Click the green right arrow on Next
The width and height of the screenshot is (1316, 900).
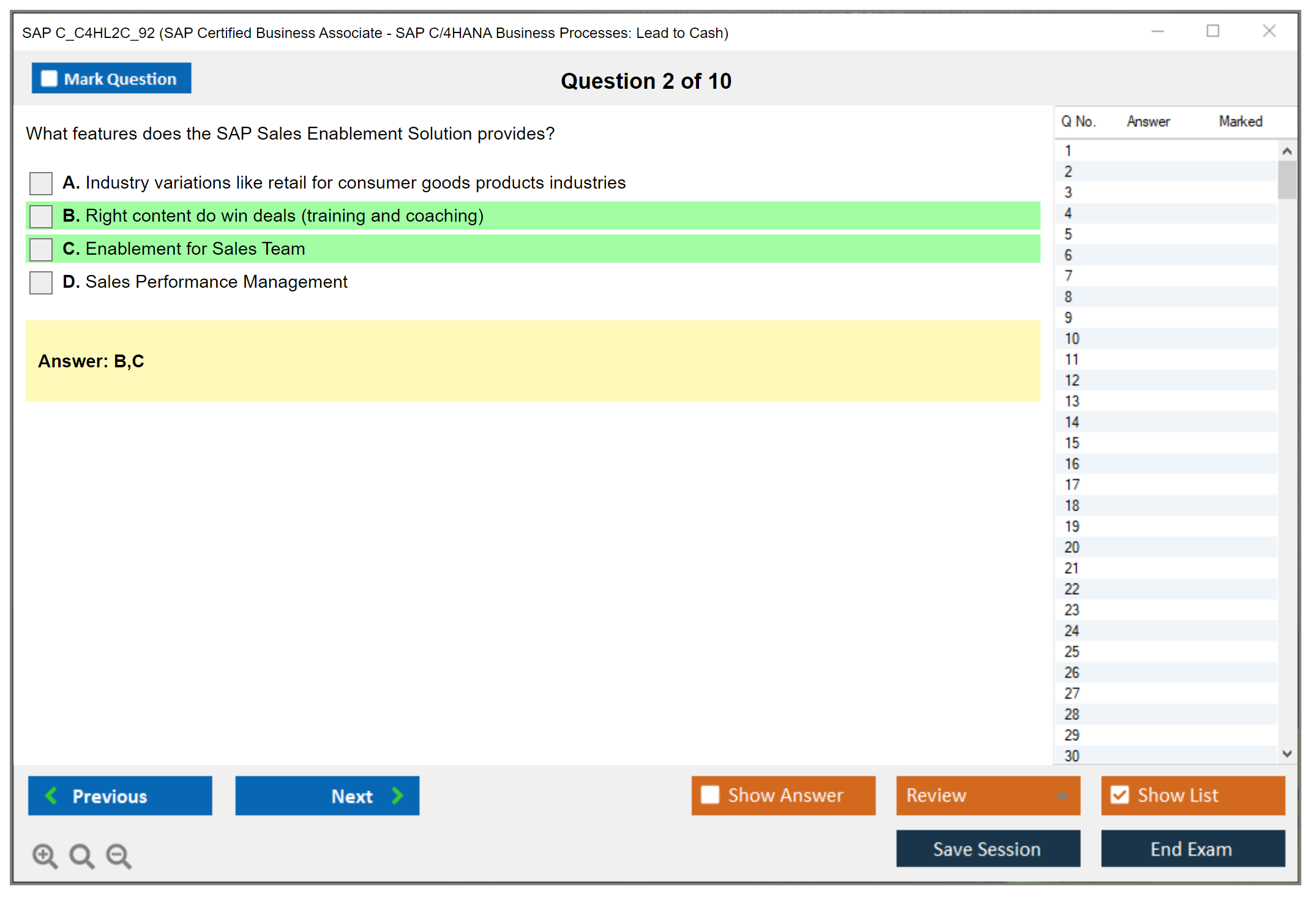pyautogui.click(x=397, y=795)
